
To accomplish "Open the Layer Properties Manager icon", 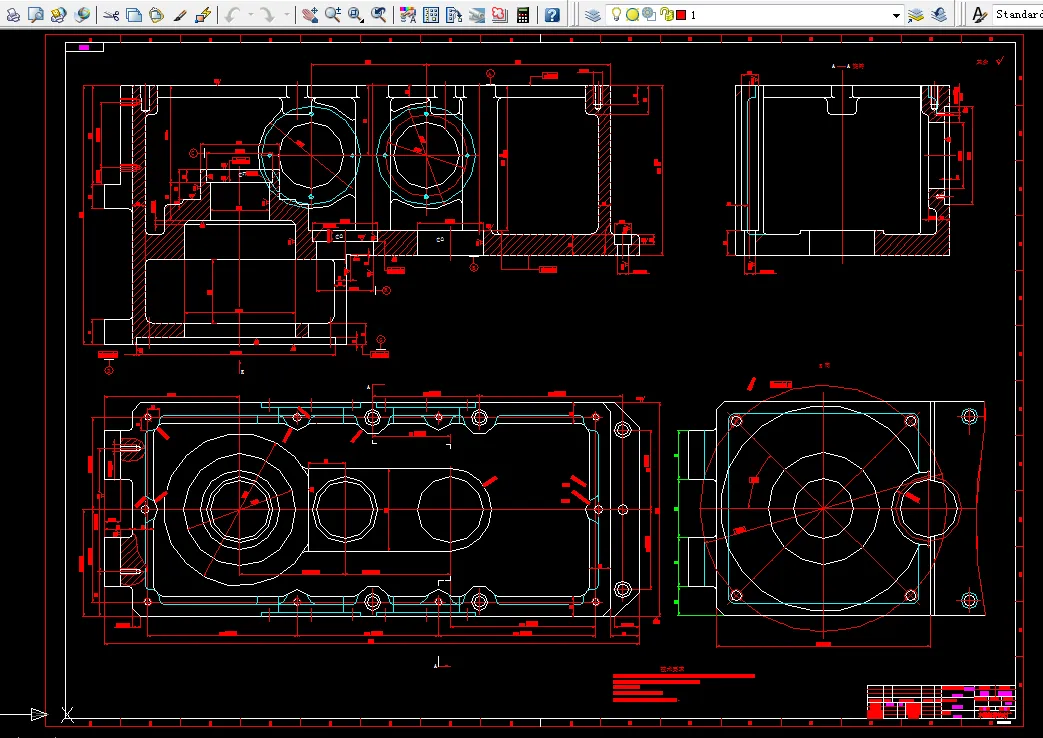I will (593, 15).
